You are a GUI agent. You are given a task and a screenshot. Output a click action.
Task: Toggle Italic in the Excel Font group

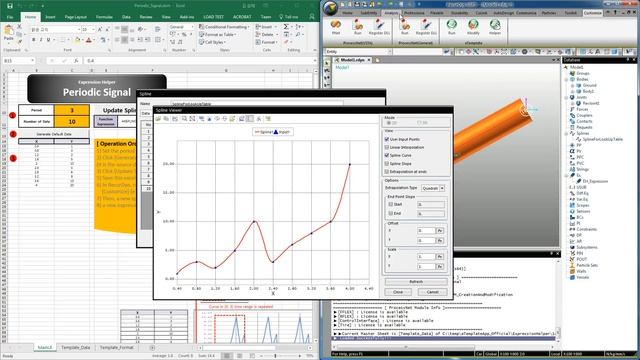tap(41, 40)
